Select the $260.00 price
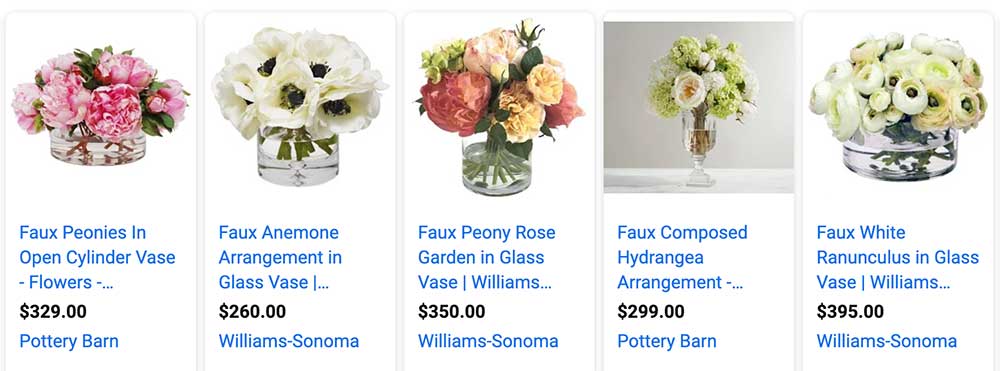This screenshot has height=371, width=1000. pyautogui.click(x=252, y=312)
